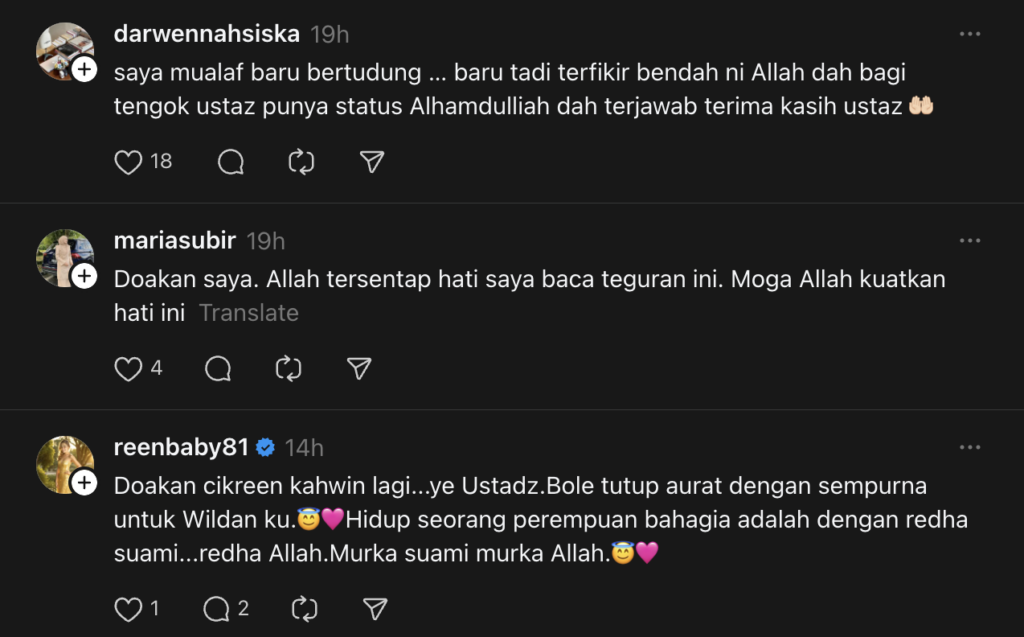Reply to mariasubir's comment
Viewport: 1024px width, 637px height.
(218, 369)
